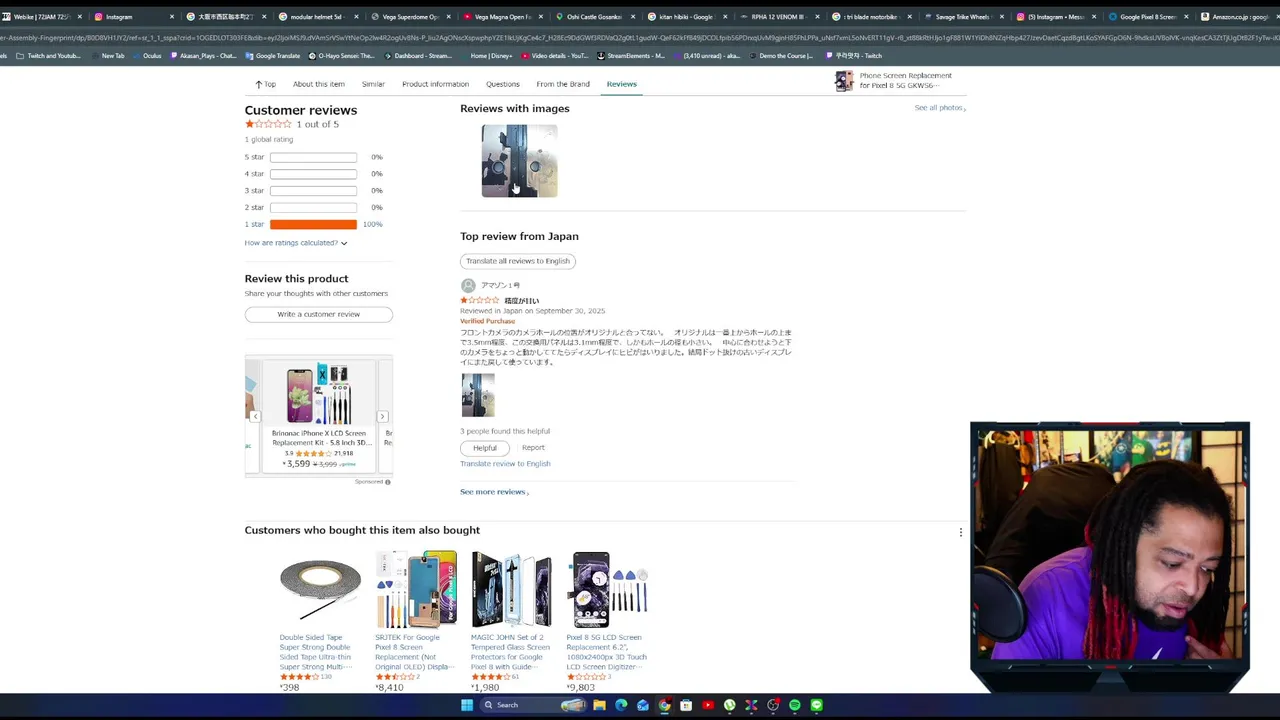
Task: Open the Twitch and Youtube bookmark
Action: tap(48, 56)
